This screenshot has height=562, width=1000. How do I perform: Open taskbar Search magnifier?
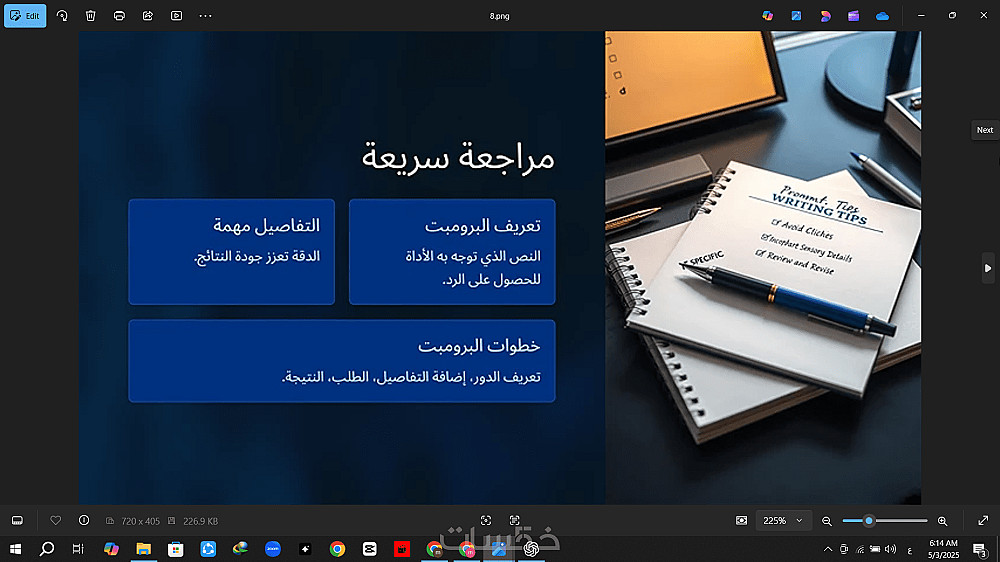47,549
